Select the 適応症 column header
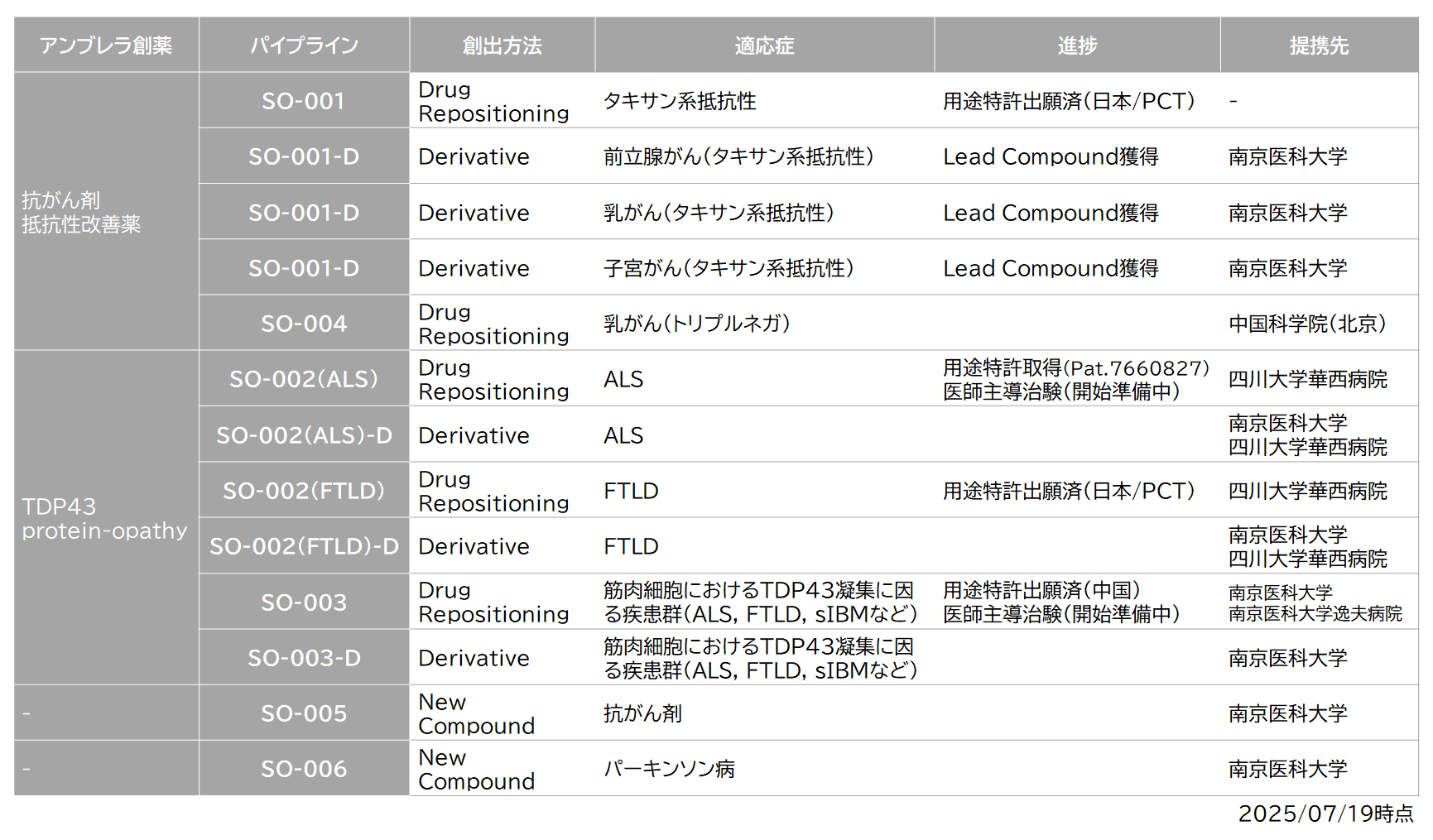The width and height of the screenshot is (1433, 840). (764, 46)
